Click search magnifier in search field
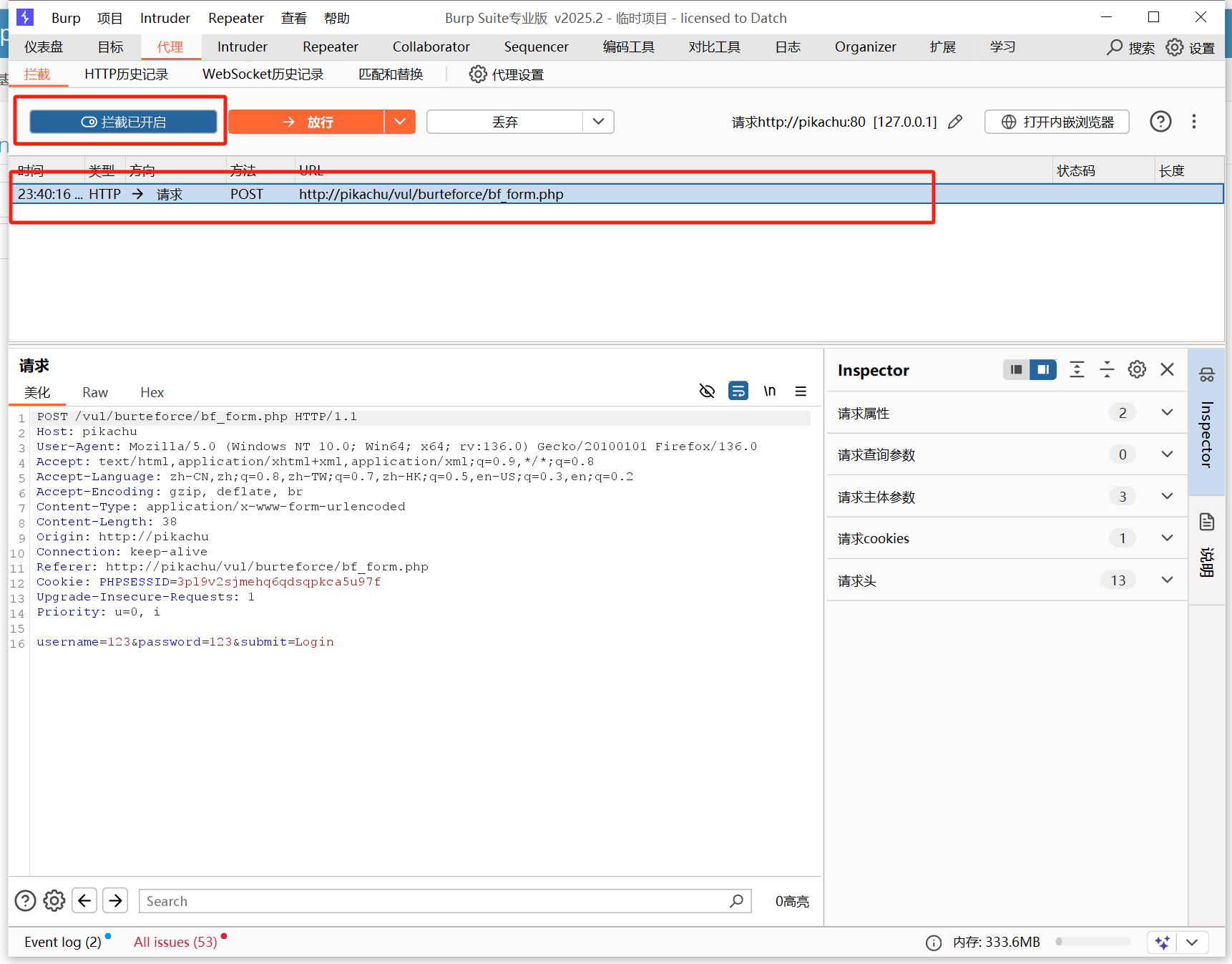Viewport: 1232px width, 964px height. tap(737, 901)
